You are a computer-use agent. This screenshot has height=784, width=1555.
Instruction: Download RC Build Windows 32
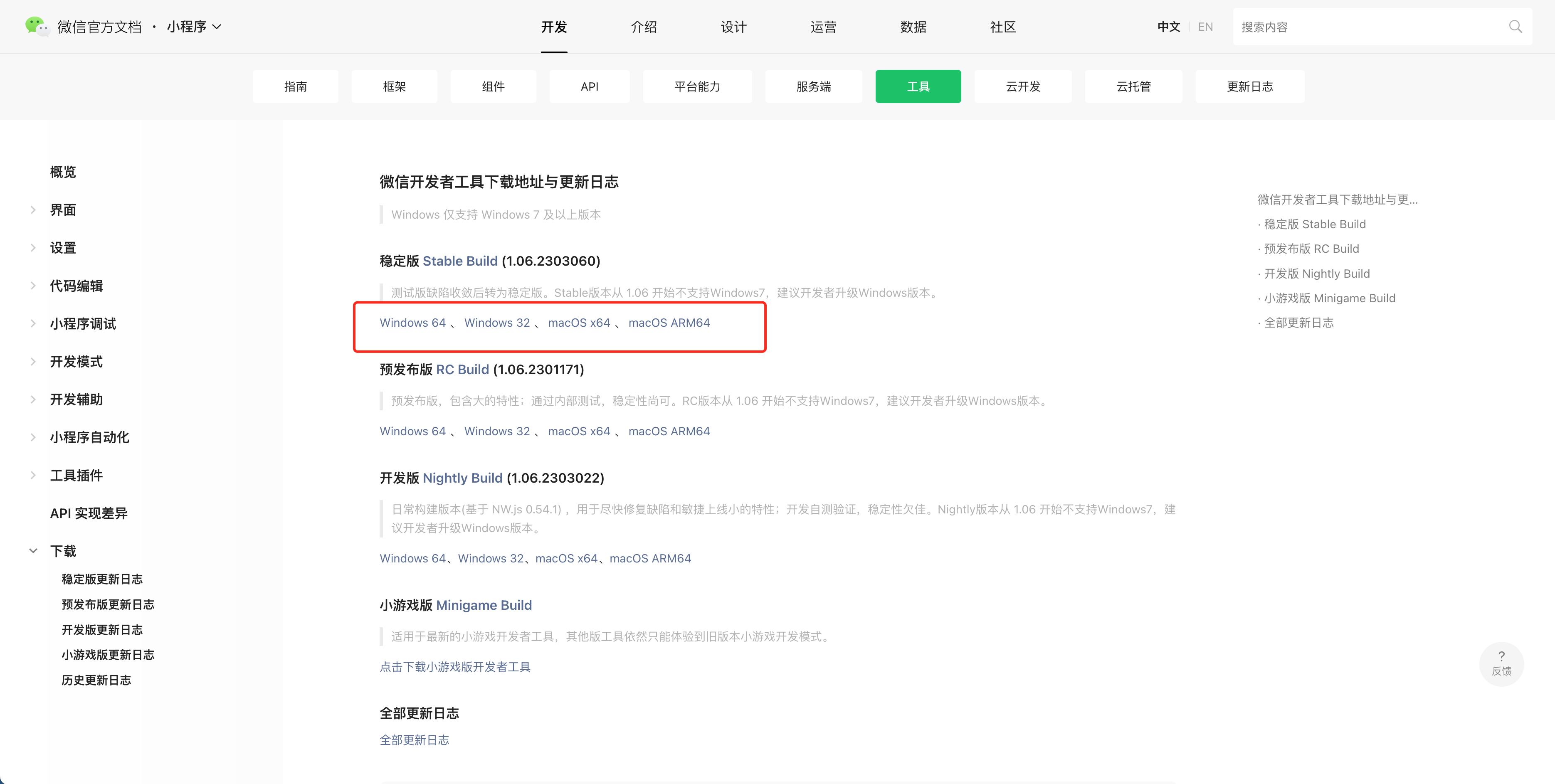pos(497,431)
